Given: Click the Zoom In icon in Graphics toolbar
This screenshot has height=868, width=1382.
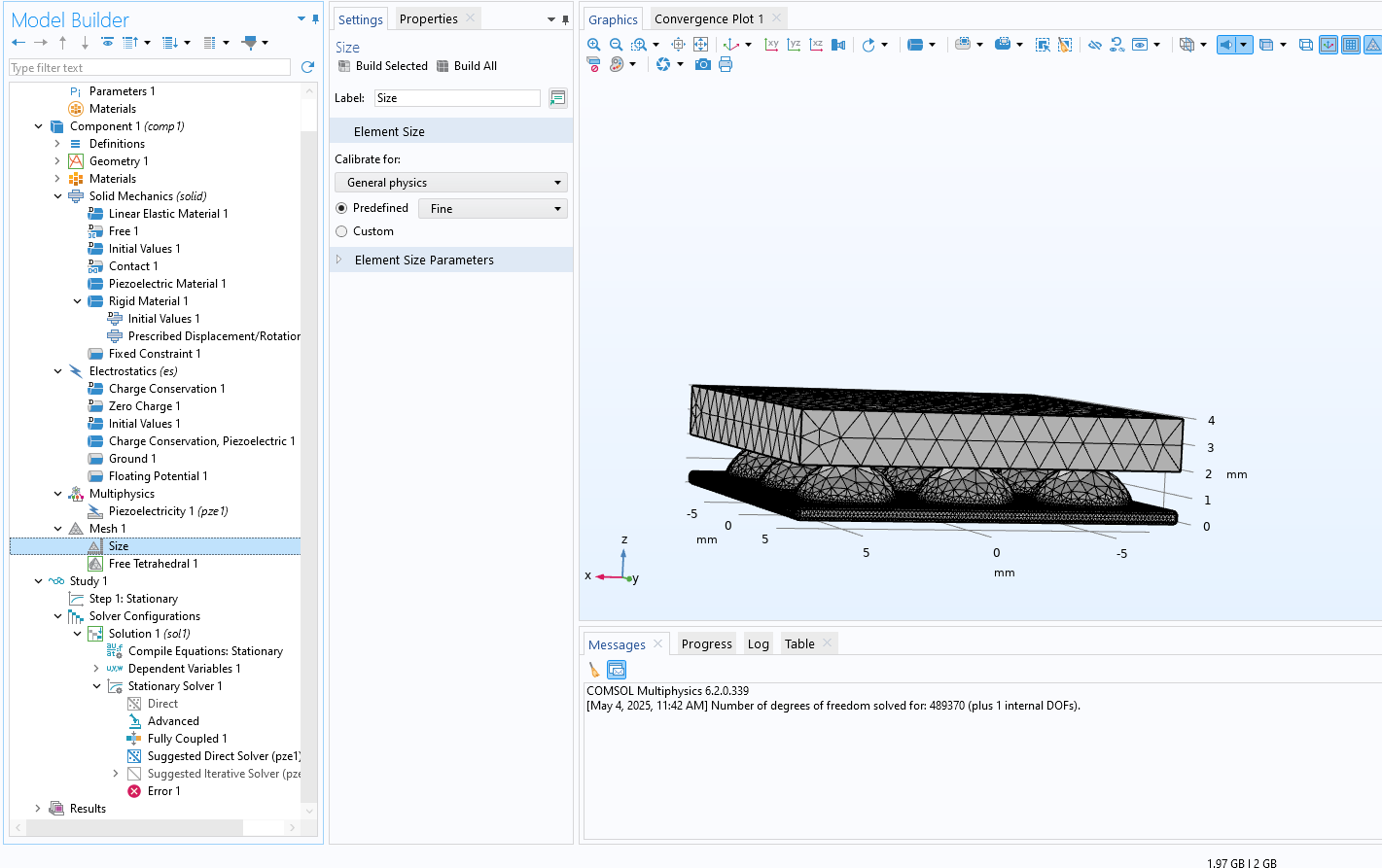Looking at the screenshot, I should click(593, 45).
